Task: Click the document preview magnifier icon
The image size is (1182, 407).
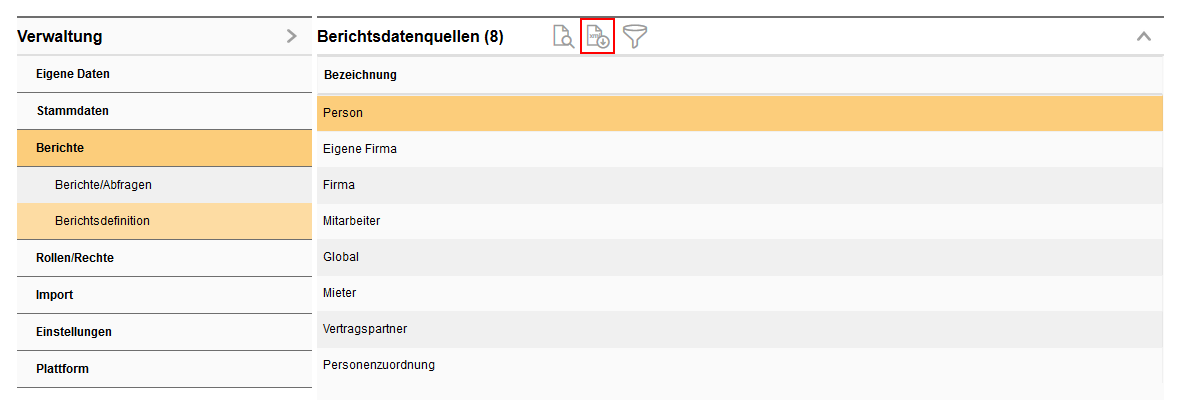Action: [x=563, y=37]
